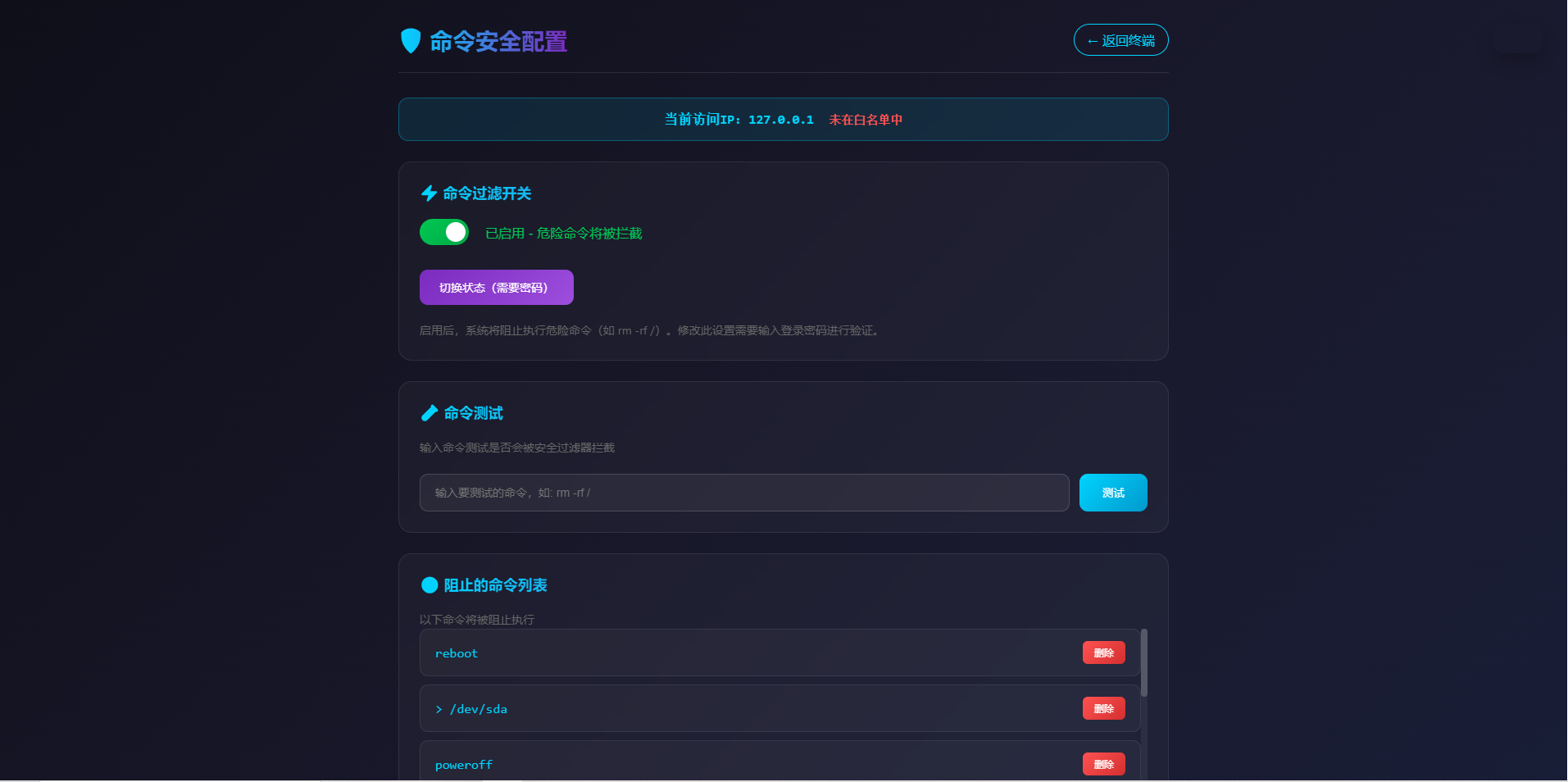
Task: Click the 未在白名单中 status text
Action: point(866,120)
